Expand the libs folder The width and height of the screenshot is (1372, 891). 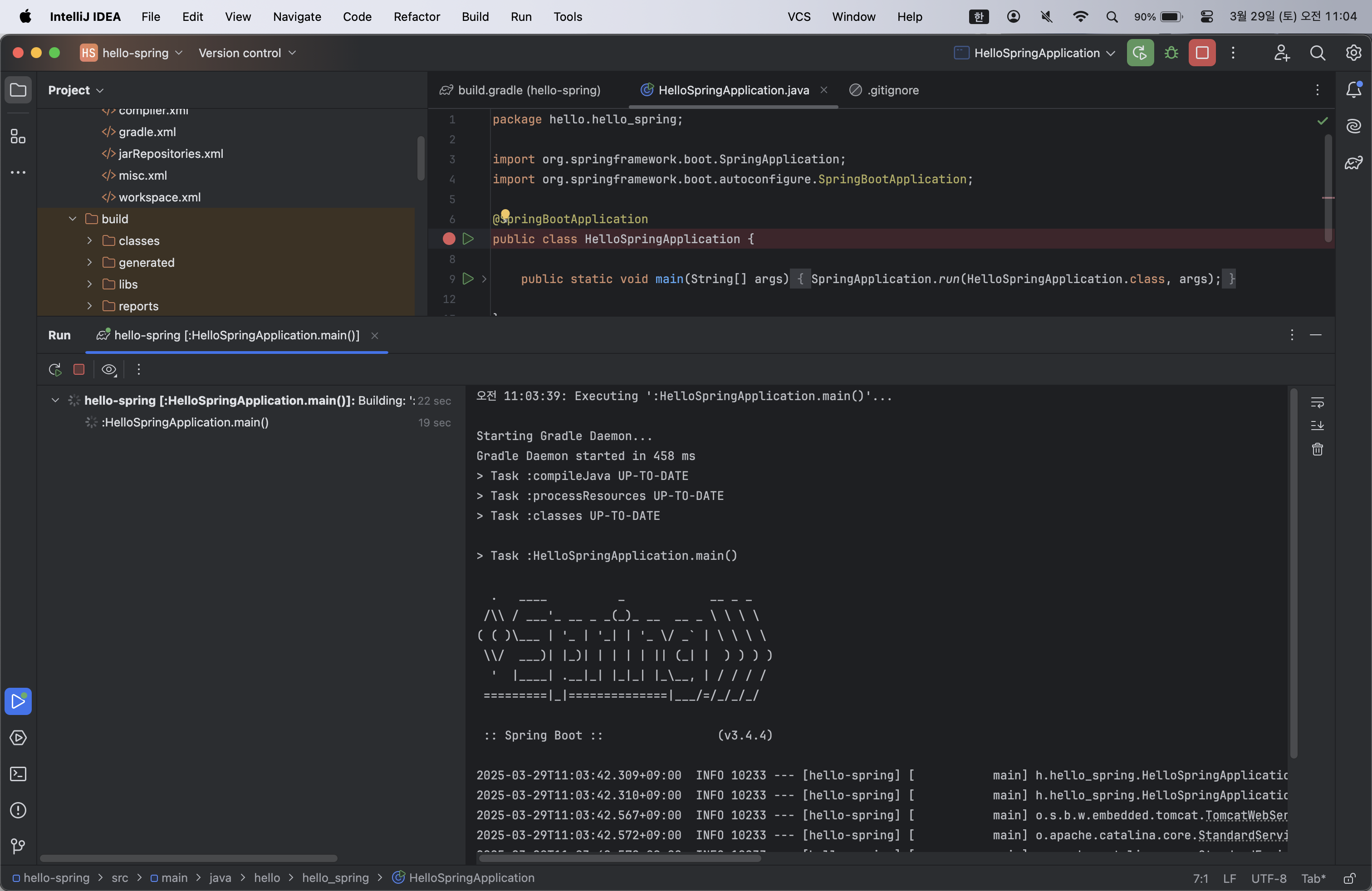(89, 284)
